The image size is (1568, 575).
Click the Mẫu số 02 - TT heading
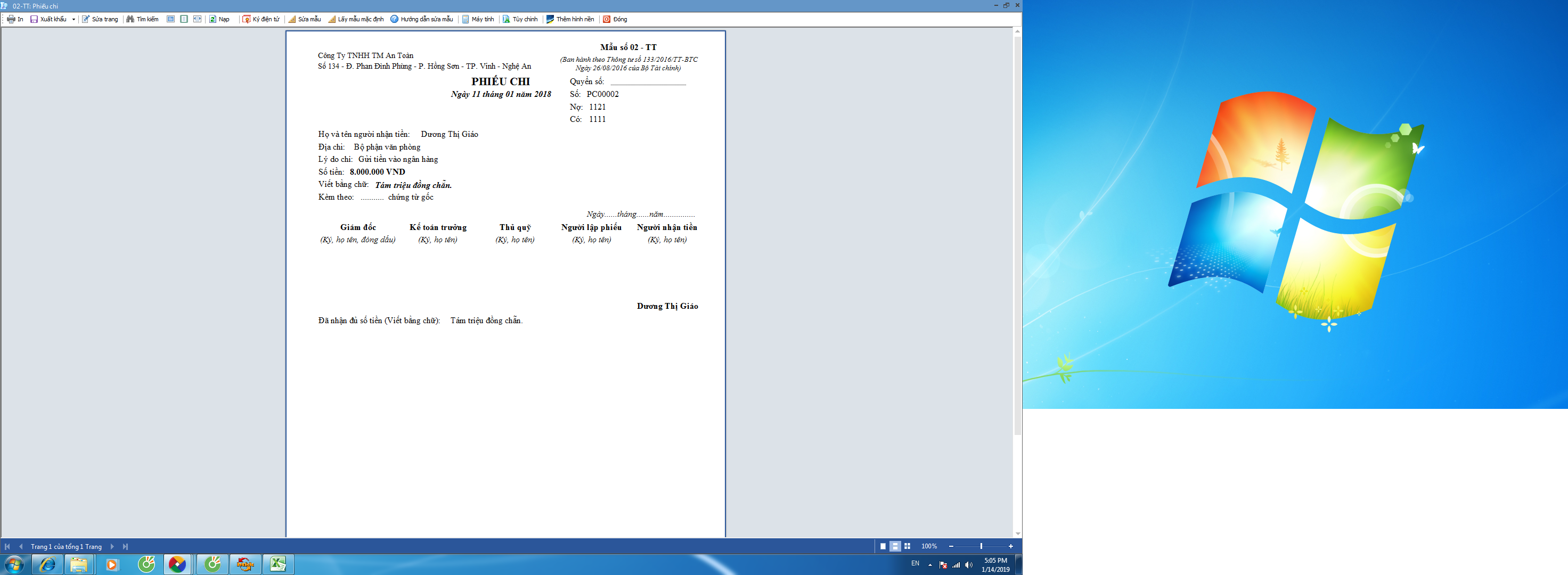tap(628, 47)
